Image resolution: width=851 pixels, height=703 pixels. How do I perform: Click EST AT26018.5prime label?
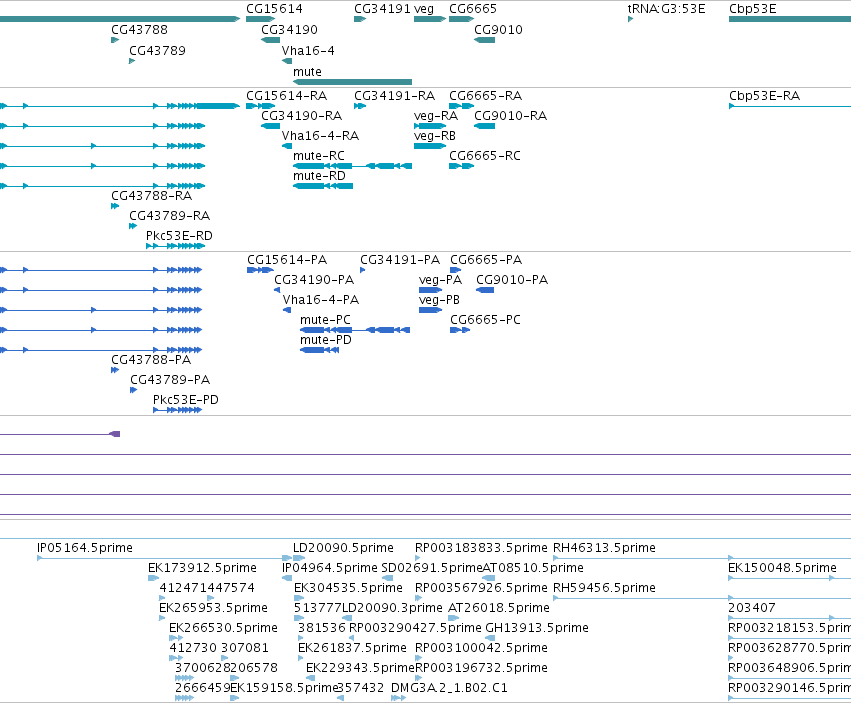click(x=499, y=608)
